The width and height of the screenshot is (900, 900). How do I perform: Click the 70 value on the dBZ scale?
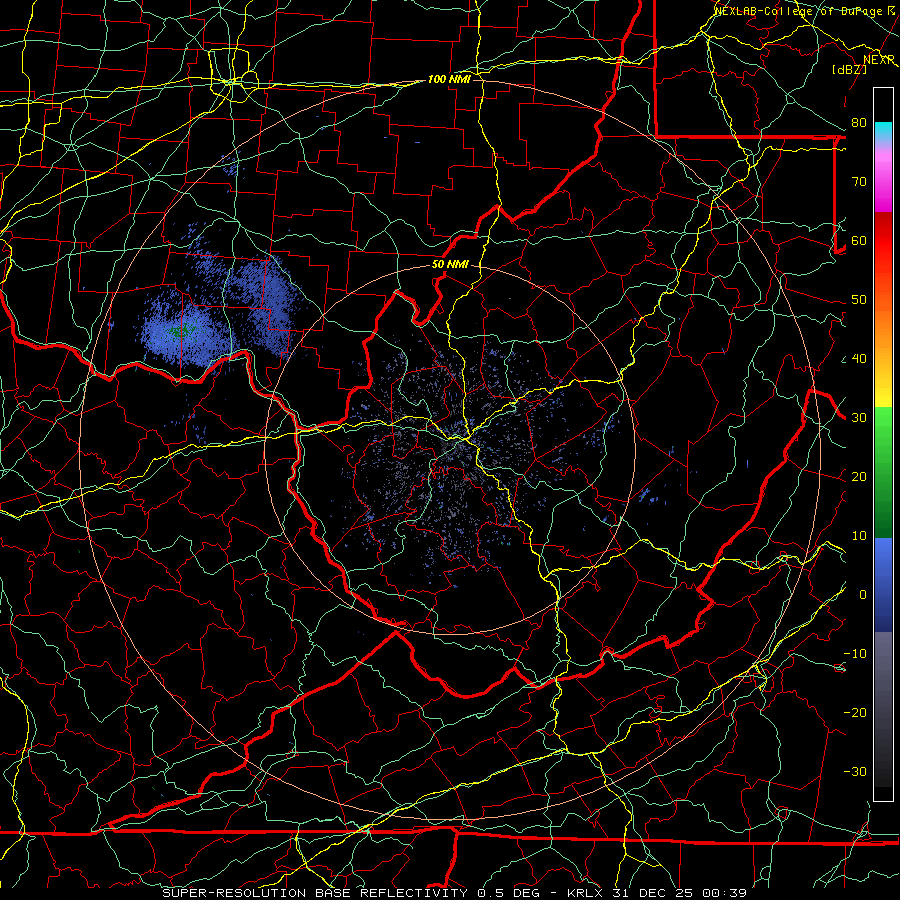click(859, 182)
